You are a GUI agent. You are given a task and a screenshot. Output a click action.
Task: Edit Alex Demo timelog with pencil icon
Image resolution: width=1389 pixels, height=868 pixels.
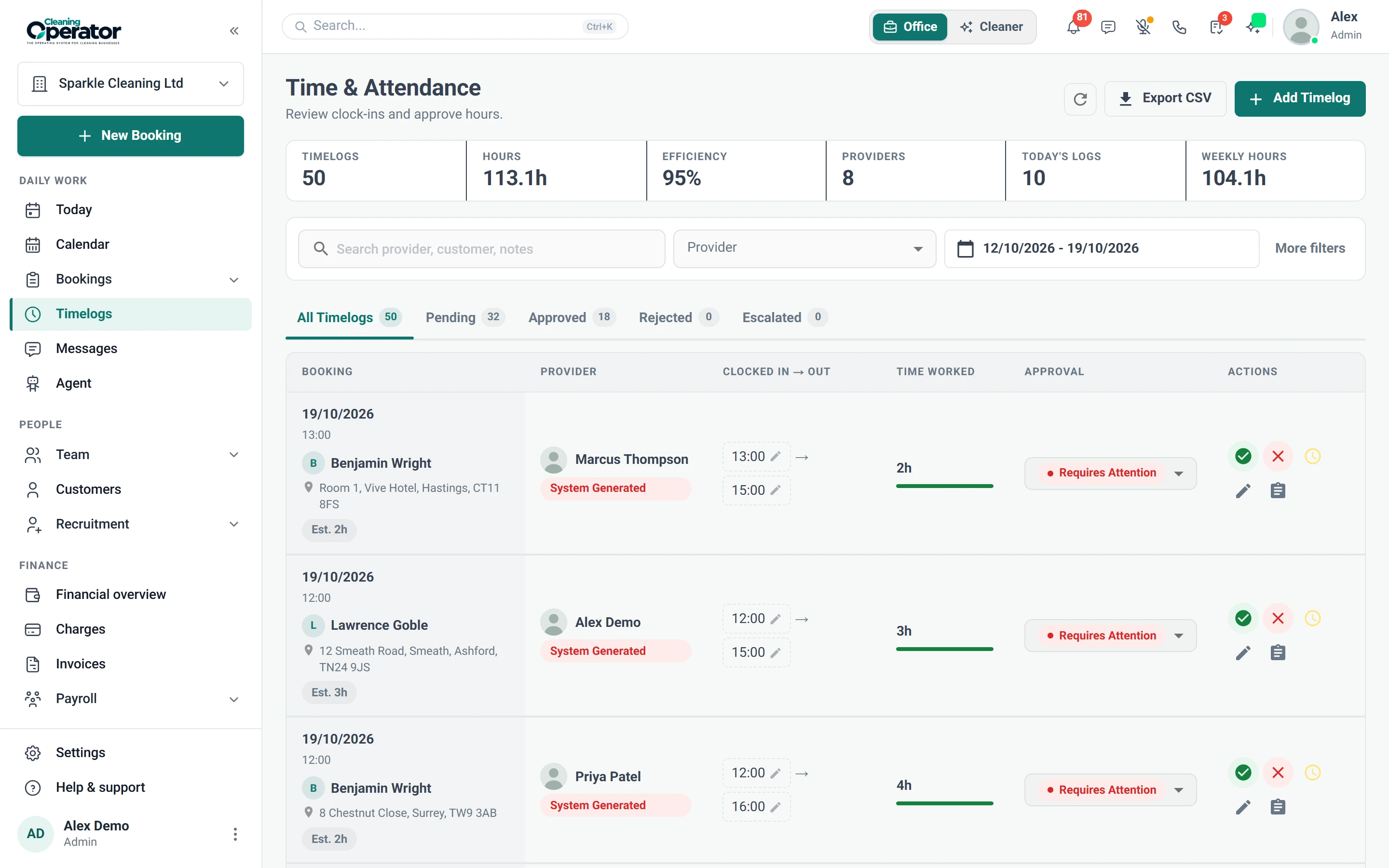click(x=1243, y=653)
